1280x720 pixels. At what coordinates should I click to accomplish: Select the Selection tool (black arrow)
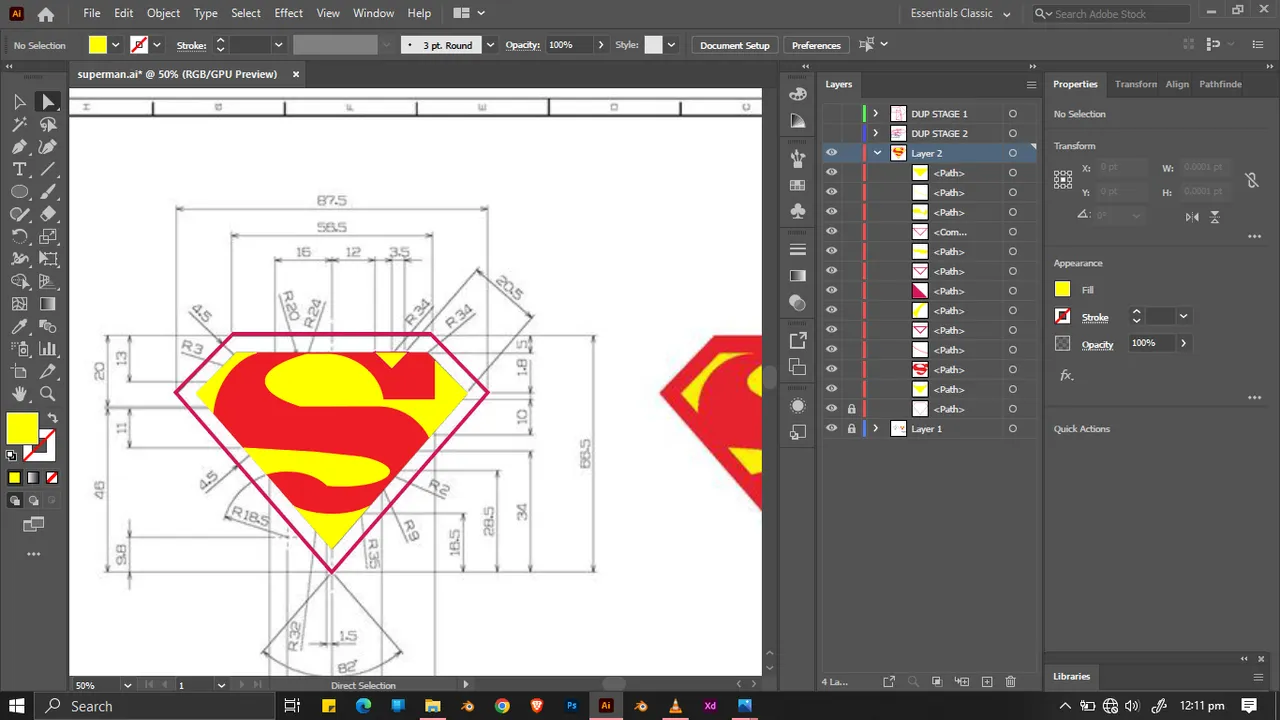[19, 101]
